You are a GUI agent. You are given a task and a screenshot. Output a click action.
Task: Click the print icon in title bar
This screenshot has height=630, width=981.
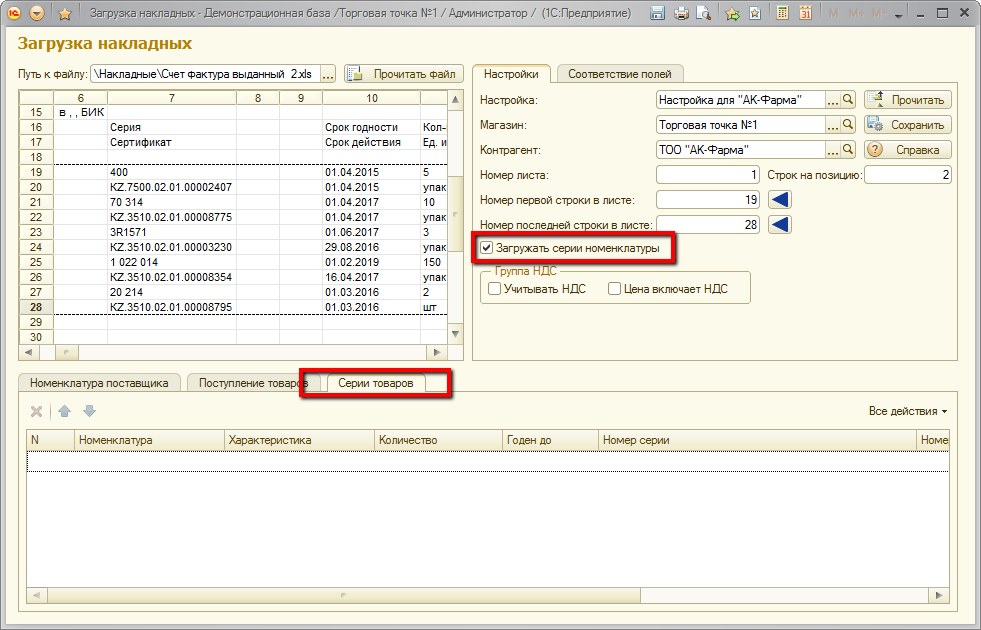(x=681, y=14)
